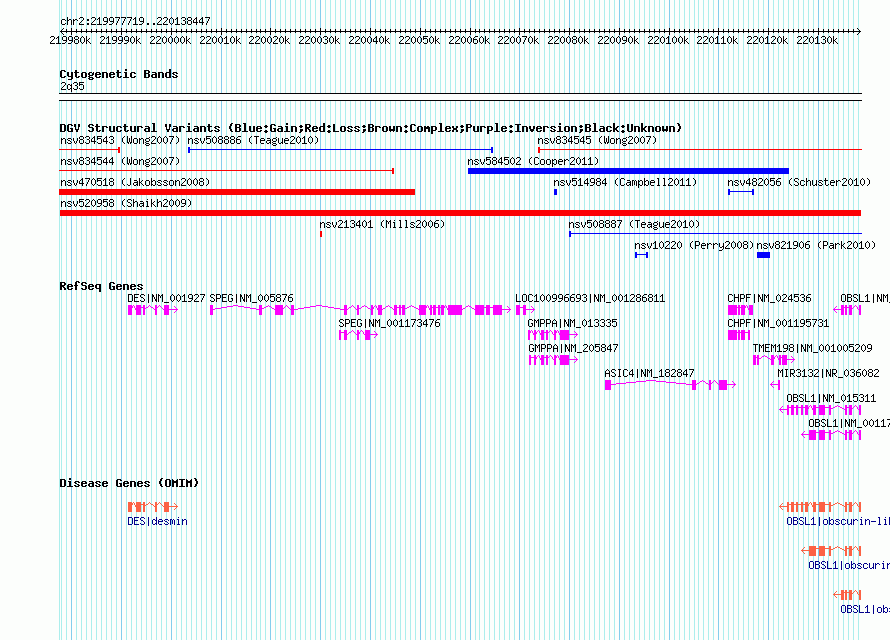The image size is (890, 640).
Task: Click the MIR3132|NR_036082 gene label
Action: [x=828, y=373]
